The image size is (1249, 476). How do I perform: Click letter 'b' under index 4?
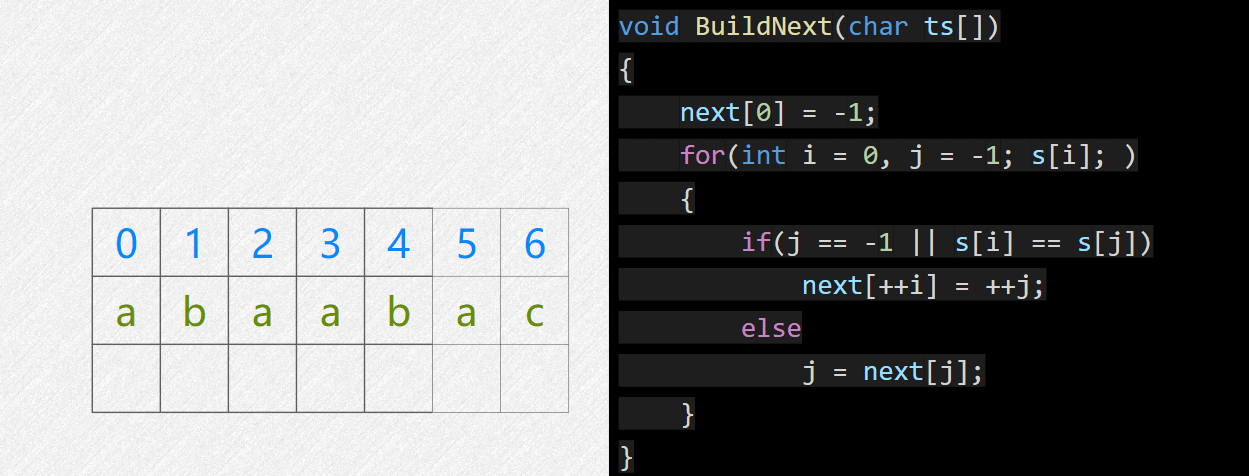pos(398,311)
